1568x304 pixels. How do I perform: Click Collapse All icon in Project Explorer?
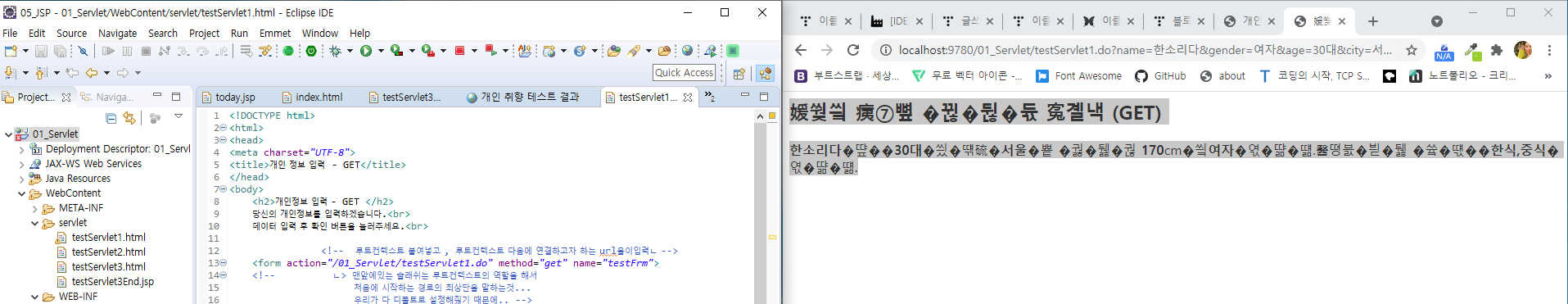point(111,118)
